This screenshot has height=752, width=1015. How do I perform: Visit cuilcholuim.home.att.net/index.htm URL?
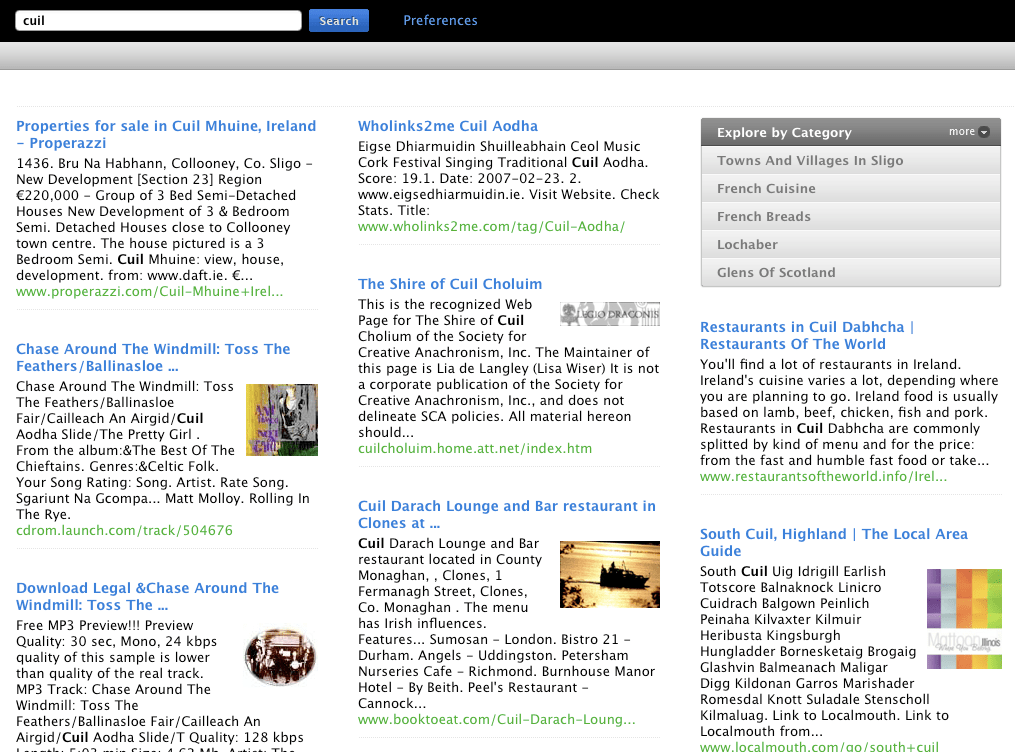click(475, 448)
